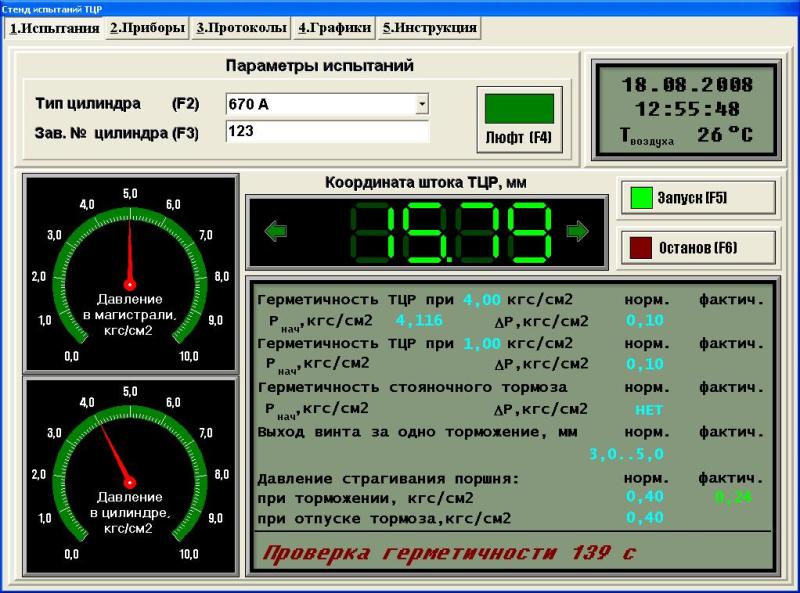Click the right green arrow beside rod coordinate
Image resolution: width=800 pixels, height=593 pixels.
click(x=578, y=232)
